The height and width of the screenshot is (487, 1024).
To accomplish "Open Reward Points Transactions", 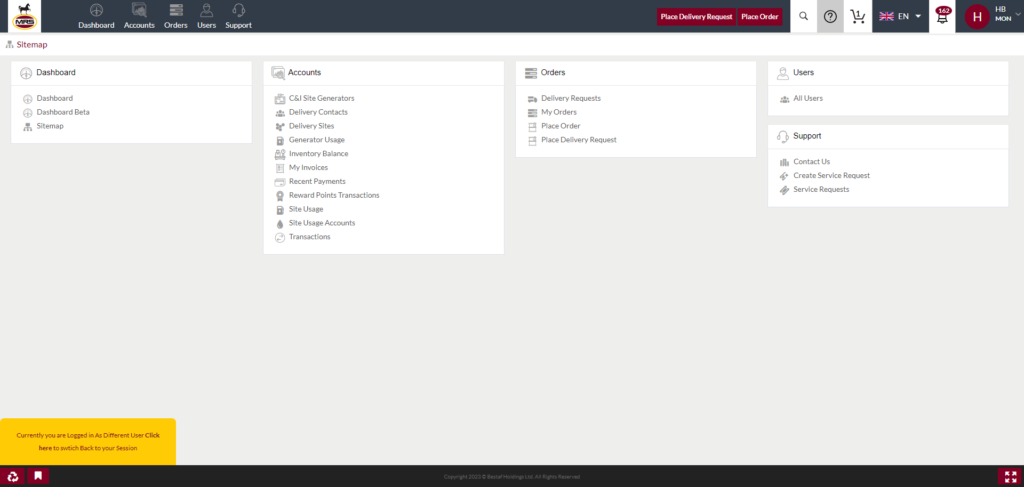I will (334, 195).
